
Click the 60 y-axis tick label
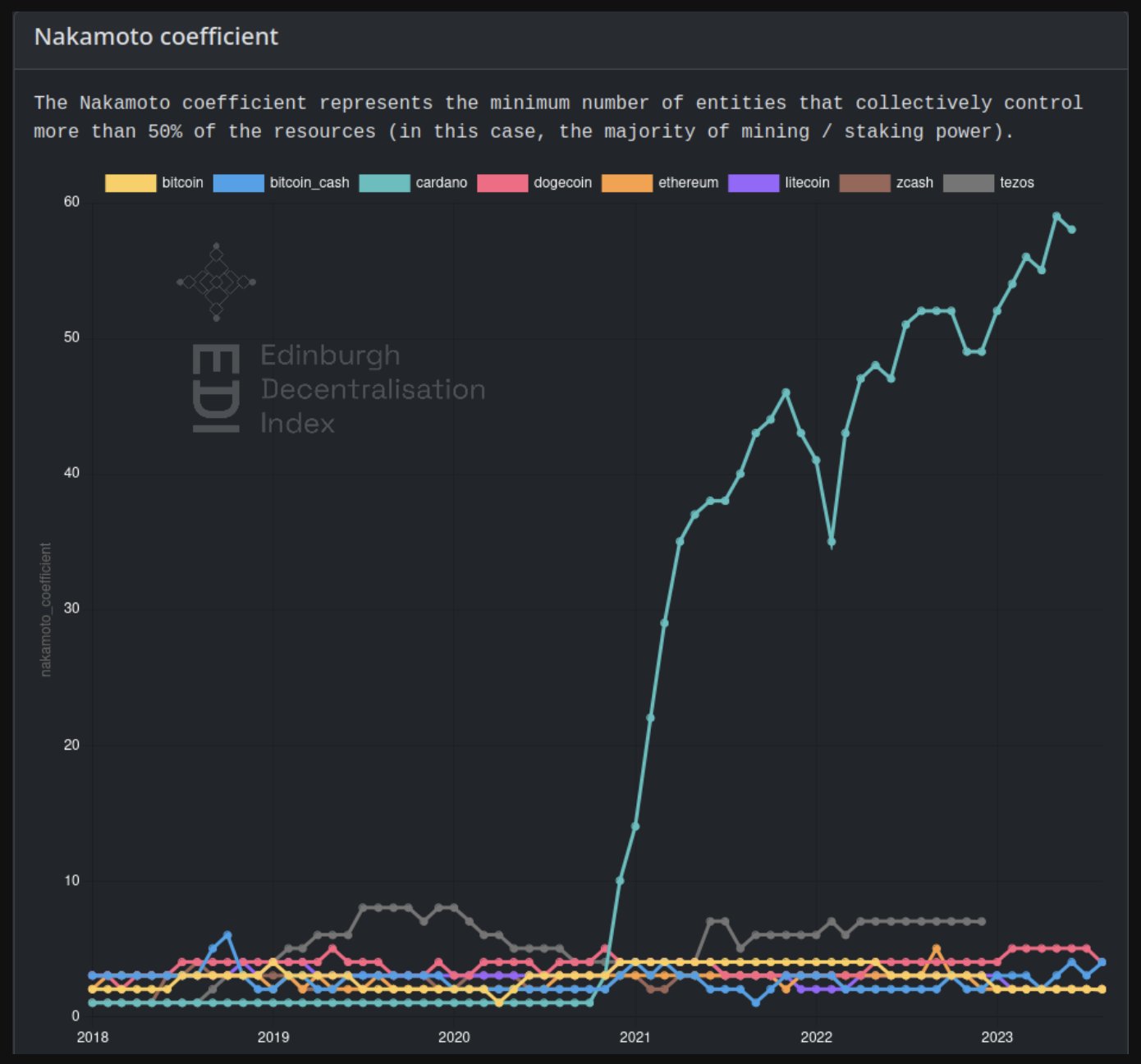[x=71, y=202]
